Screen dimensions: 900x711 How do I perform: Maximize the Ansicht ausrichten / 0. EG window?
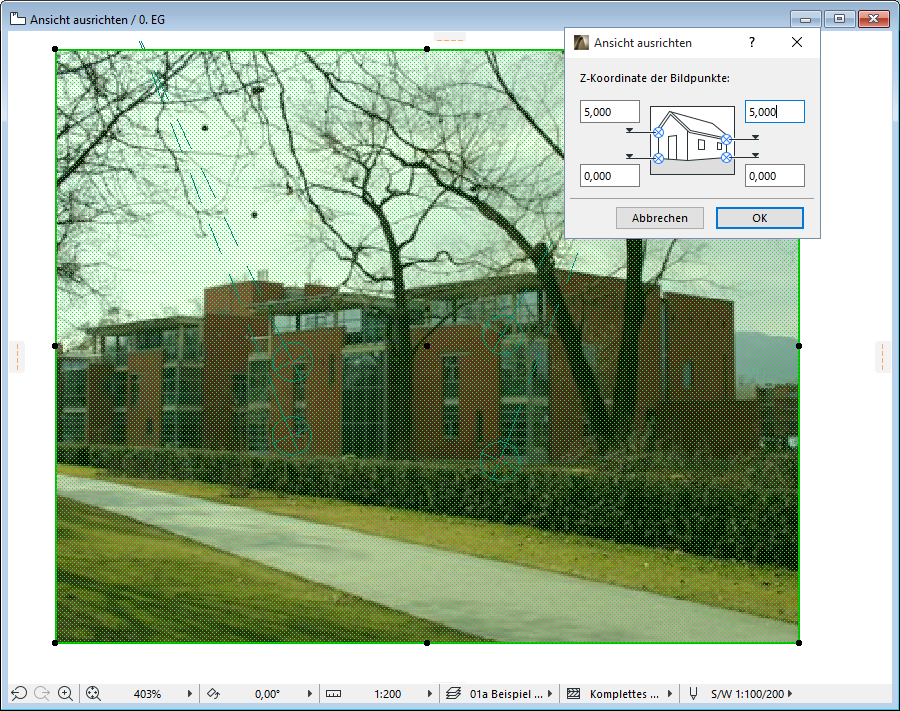839,19
